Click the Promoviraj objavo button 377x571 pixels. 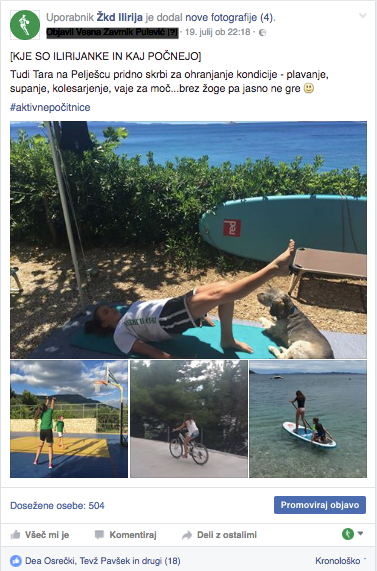click(x=320, y=505)
